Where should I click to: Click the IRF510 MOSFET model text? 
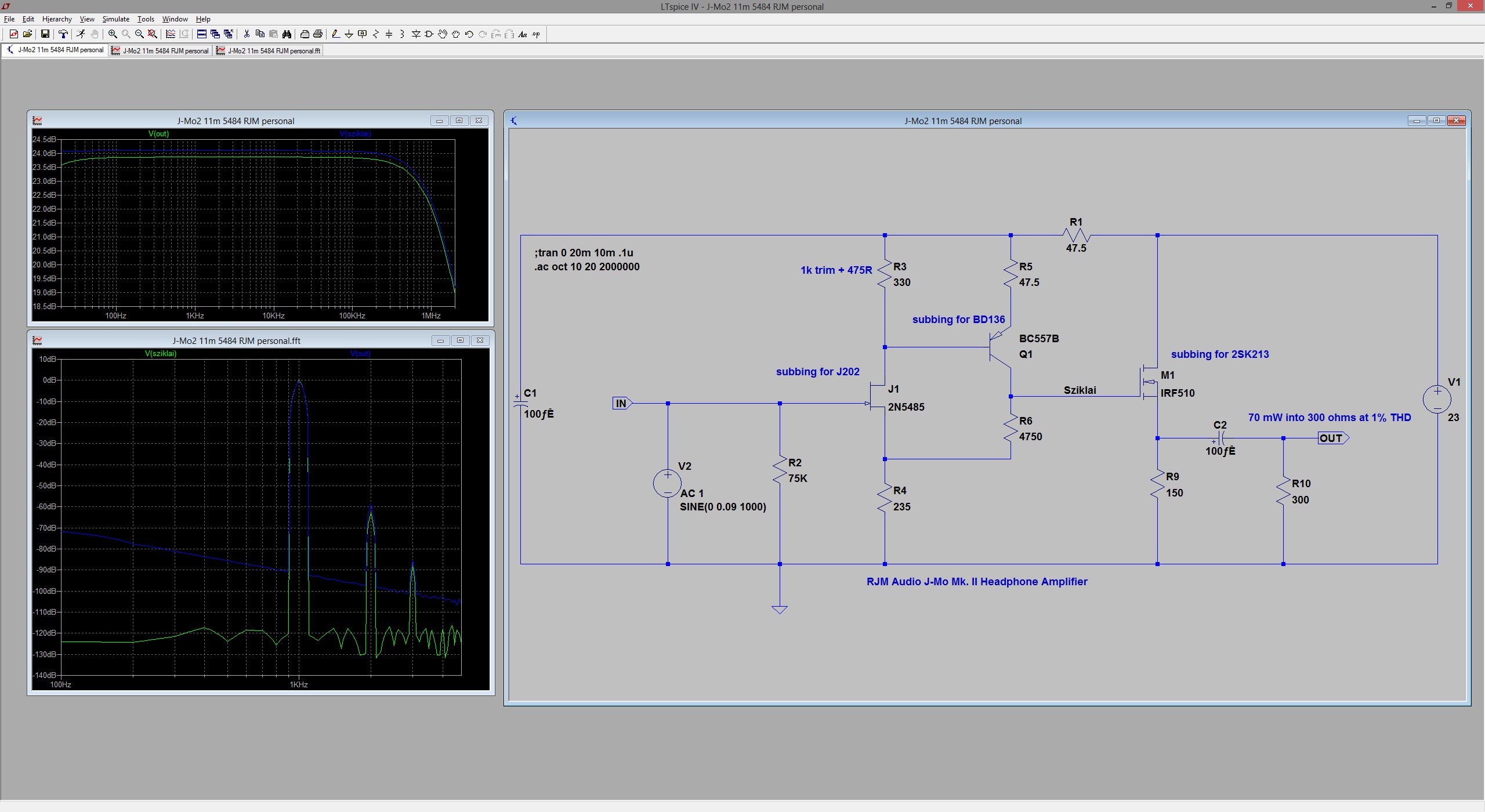click(1178, 393)
